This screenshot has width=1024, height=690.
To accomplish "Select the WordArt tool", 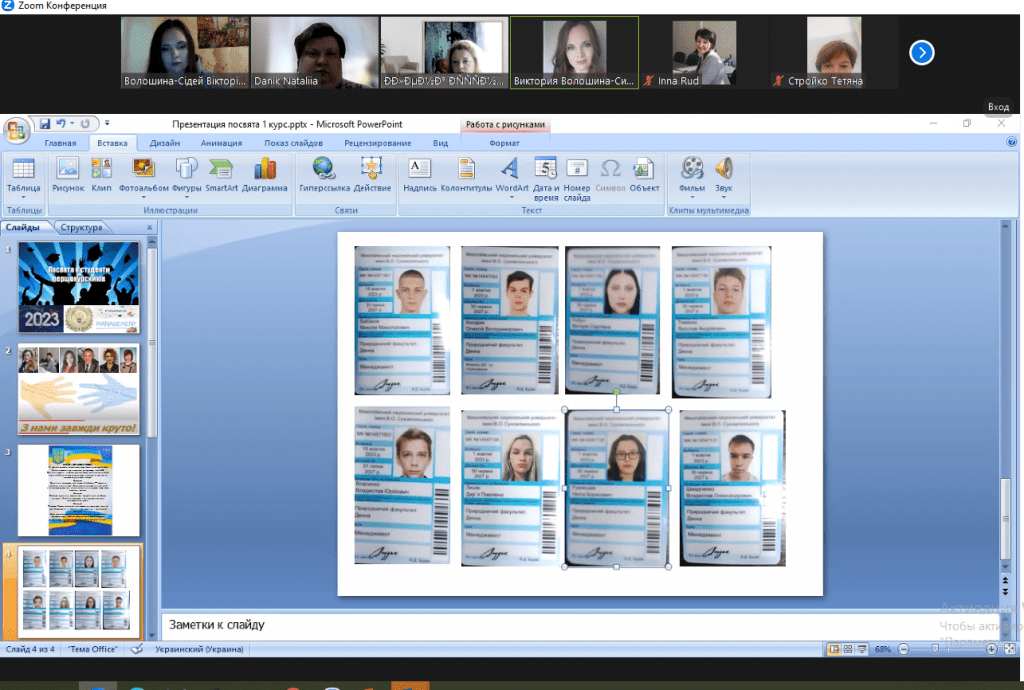I will coord(510,175).
